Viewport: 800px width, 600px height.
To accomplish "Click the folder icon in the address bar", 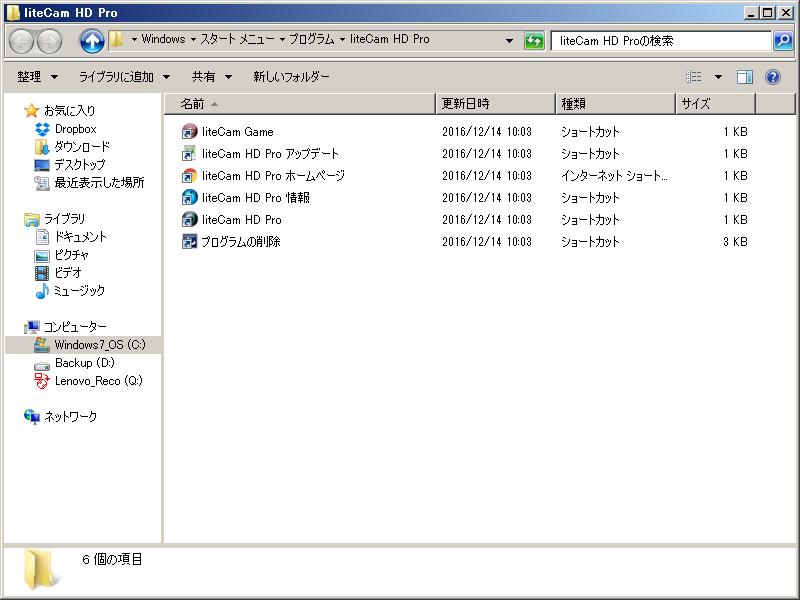I will coord(117,39).
